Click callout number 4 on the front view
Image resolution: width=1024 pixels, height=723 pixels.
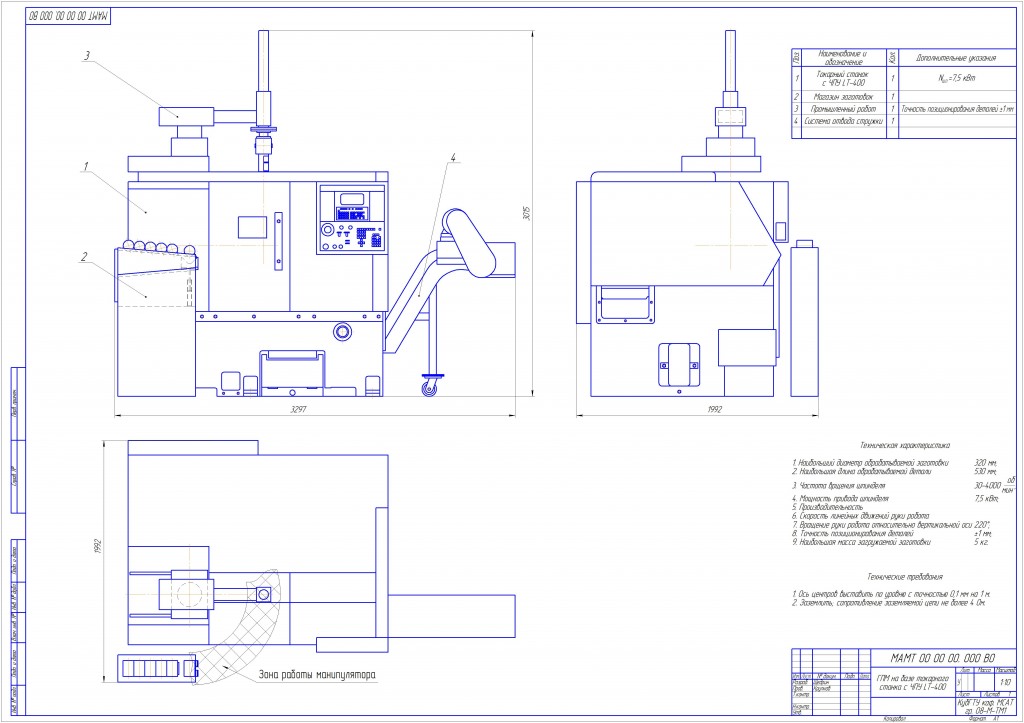pyautogui.click(x=452, y=157)
